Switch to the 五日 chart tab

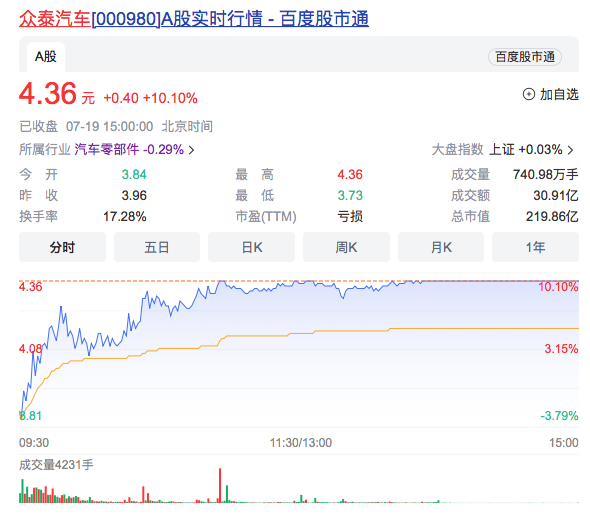click(x=157, y=247)
